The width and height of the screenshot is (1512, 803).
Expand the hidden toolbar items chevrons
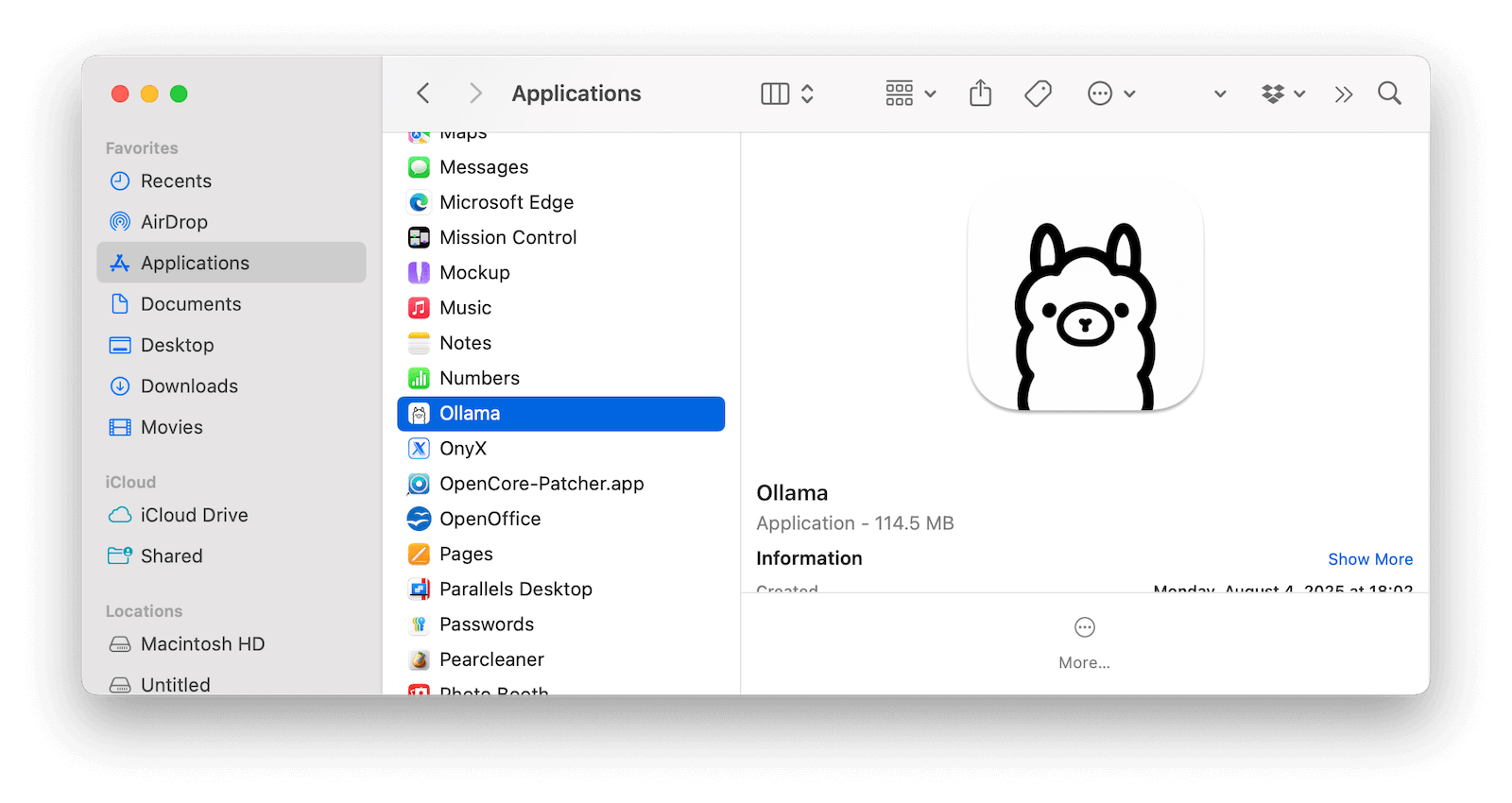(x=1344, y=94)
